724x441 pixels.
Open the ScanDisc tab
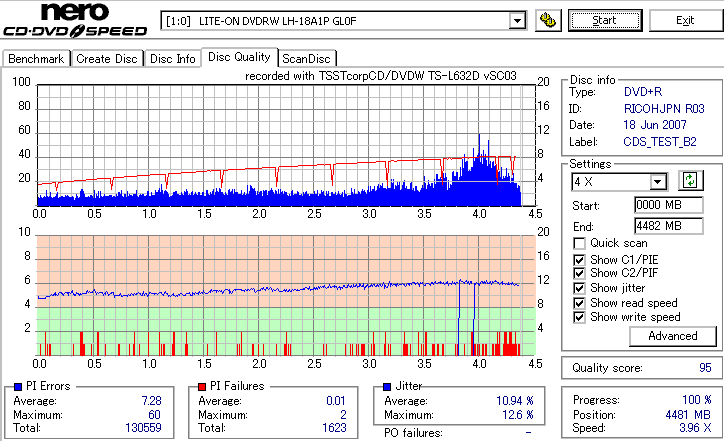pyautogui.click(x=306, y=59)
